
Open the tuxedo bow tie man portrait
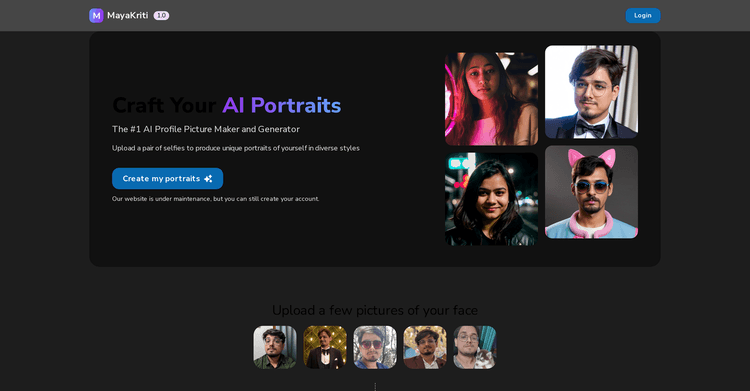tap(591, 92)
